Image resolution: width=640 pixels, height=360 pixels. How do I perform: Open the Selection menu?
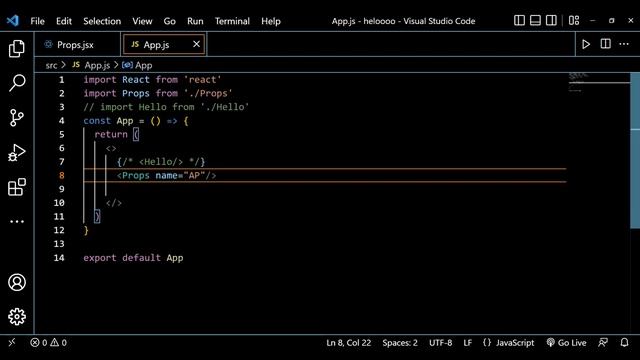[102, 21]
